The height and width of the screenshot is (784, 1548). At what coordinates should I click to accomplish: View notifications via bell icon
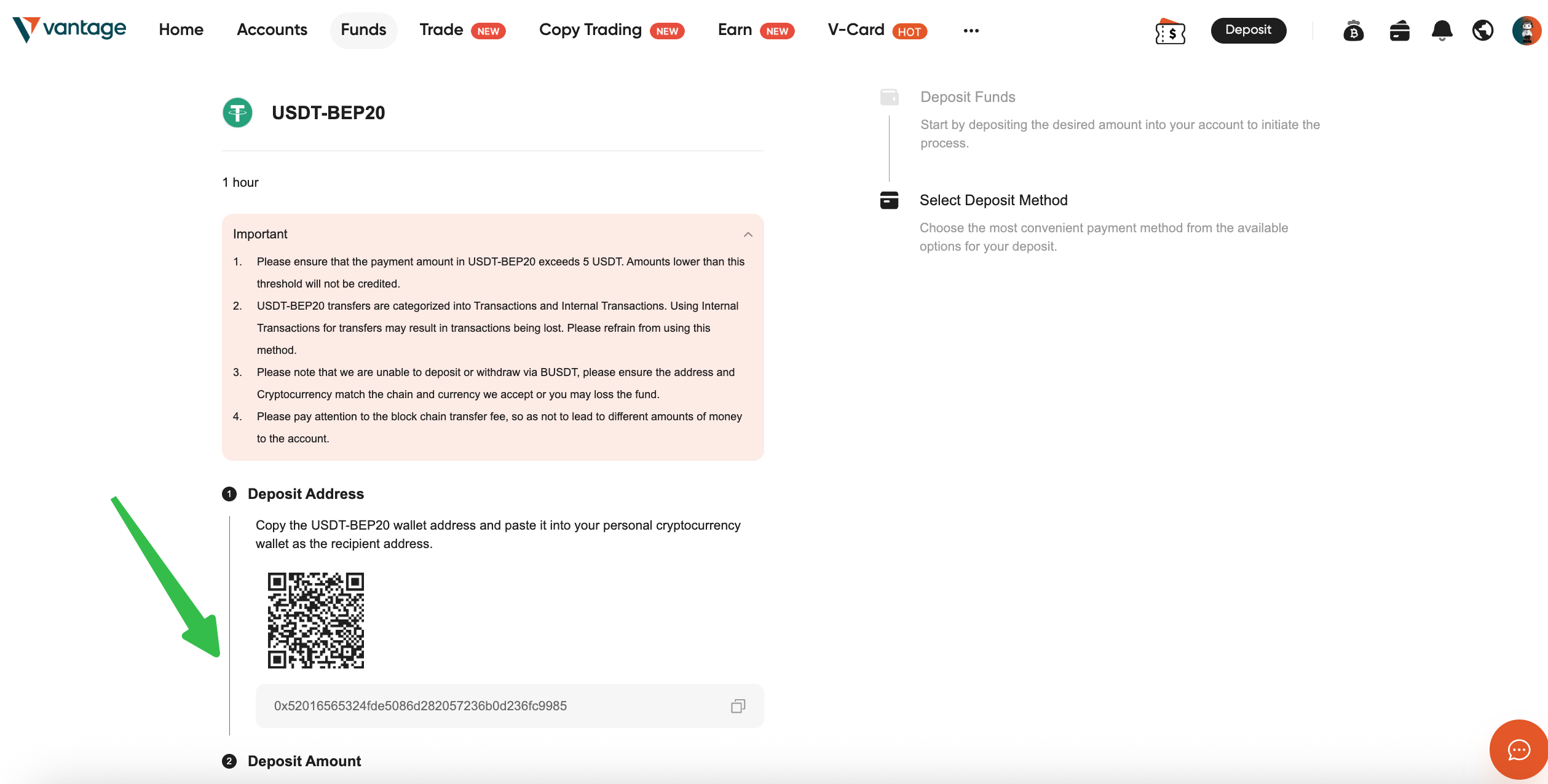pos(1442,31)
